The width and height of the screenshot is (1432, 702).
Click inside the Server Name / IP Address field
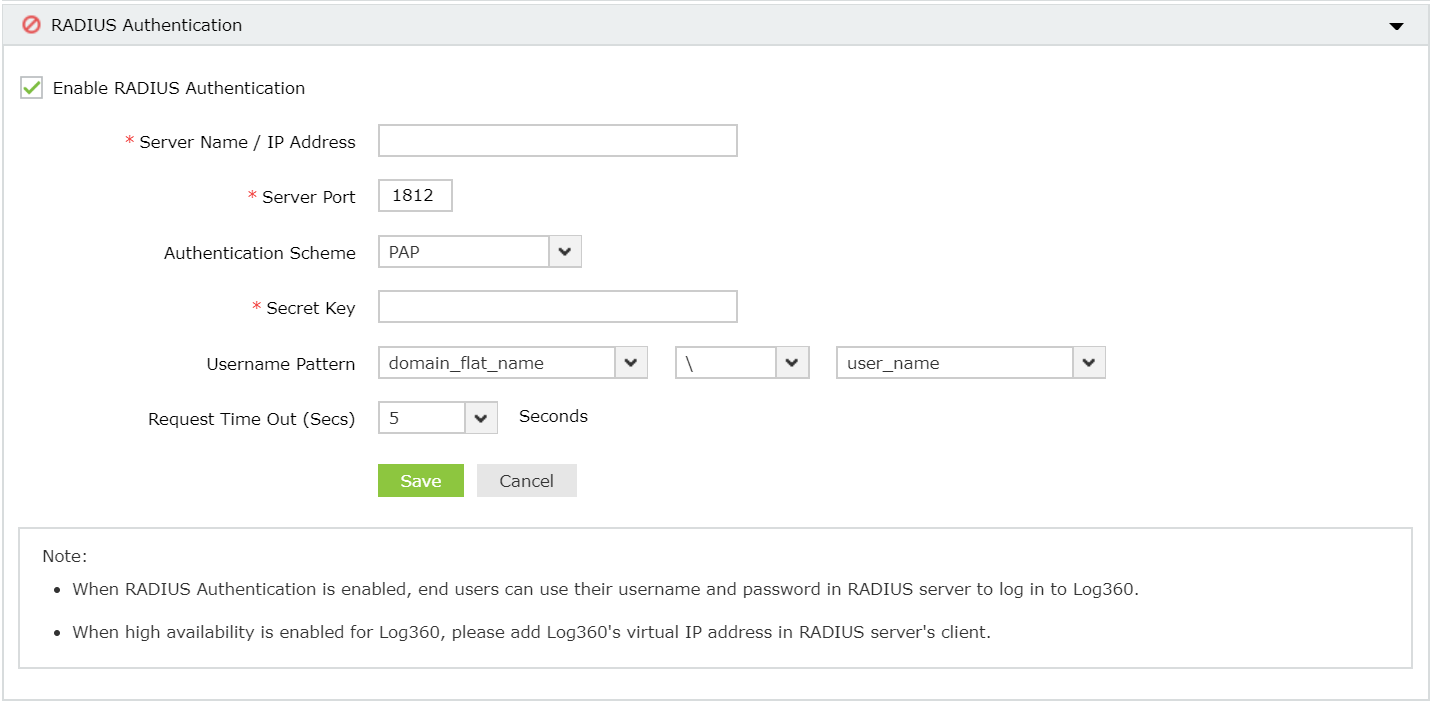pos(557,140)
